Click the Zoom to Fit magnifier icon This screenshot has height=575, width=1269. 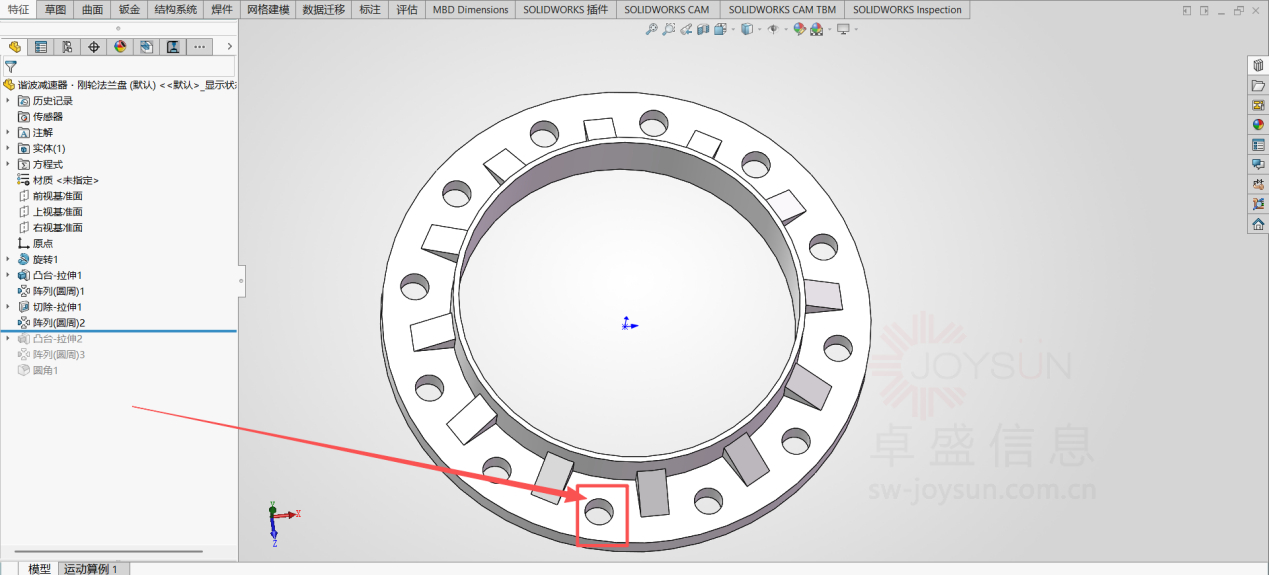point(651,30)
